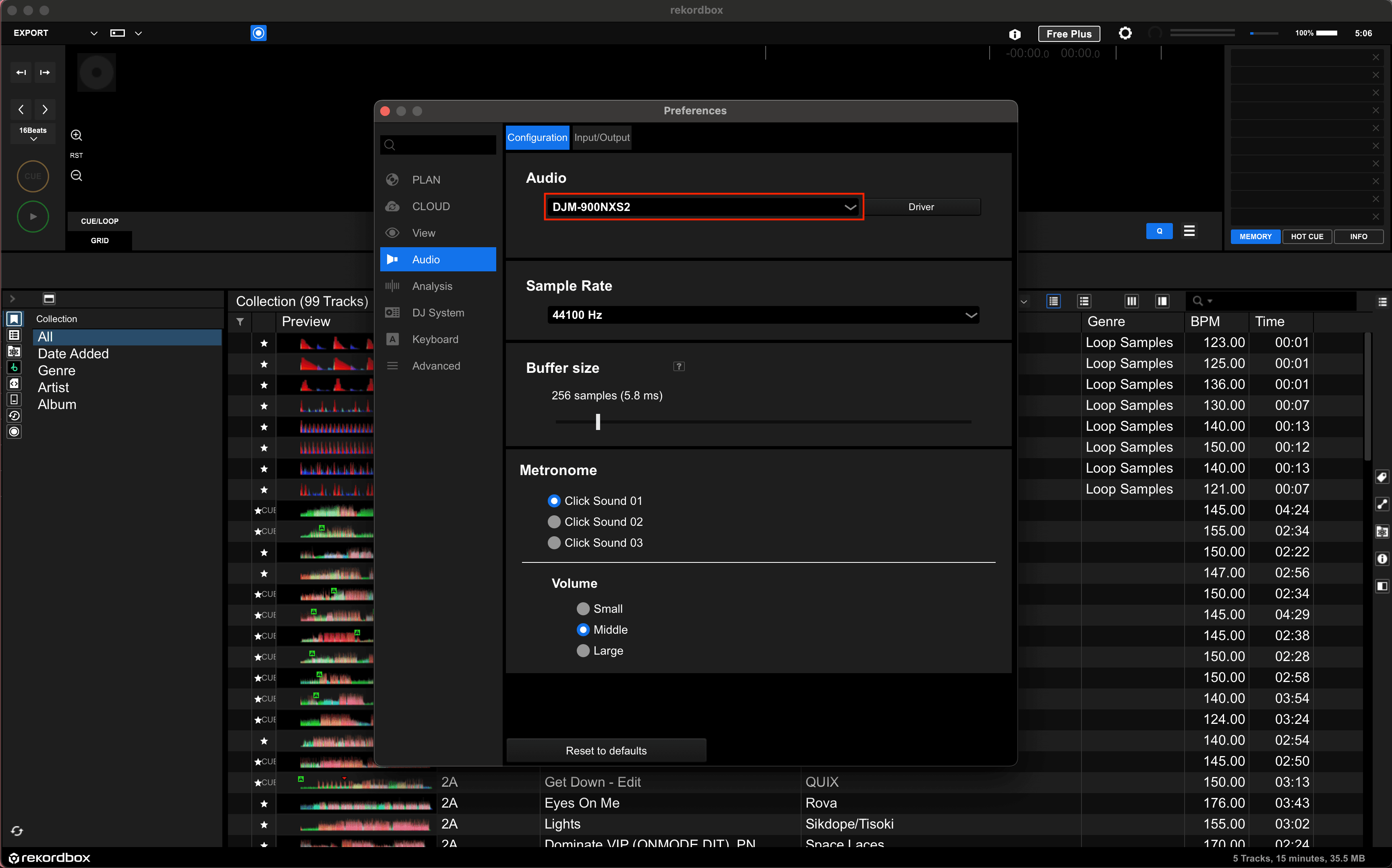The image size is (1392, 868).
Task: Choose Large metronome volume
Action: point(583,651)
